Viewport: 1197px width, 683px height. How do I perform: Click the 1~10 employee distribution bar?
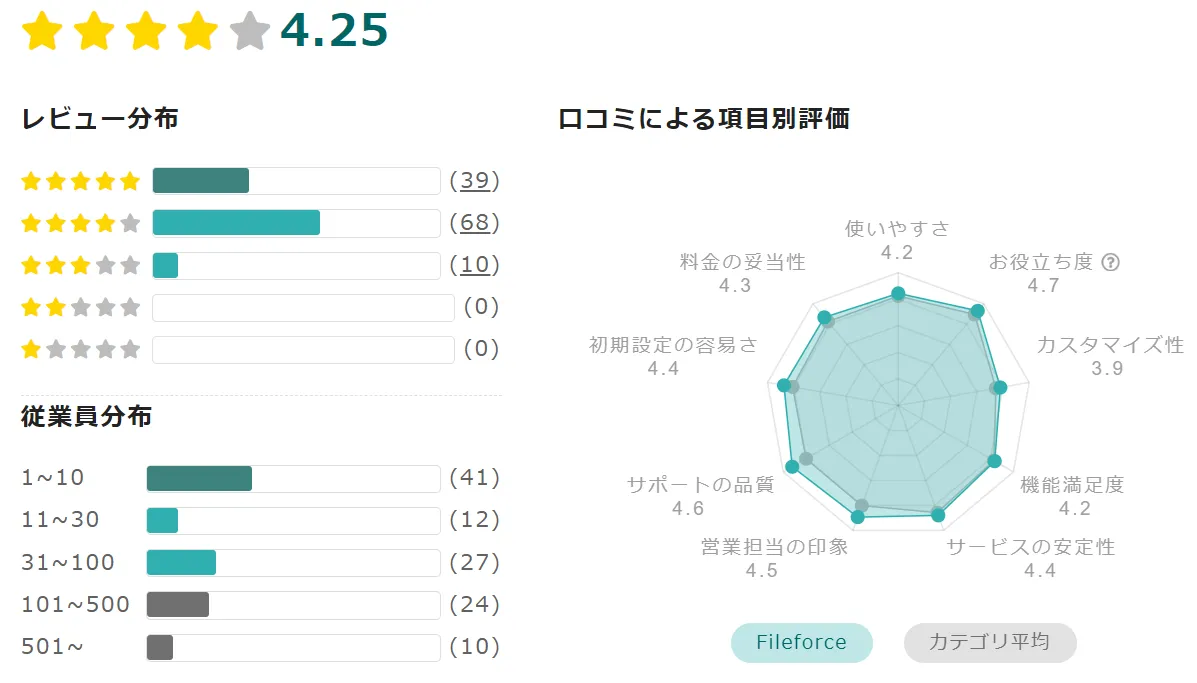click(199, 478)
